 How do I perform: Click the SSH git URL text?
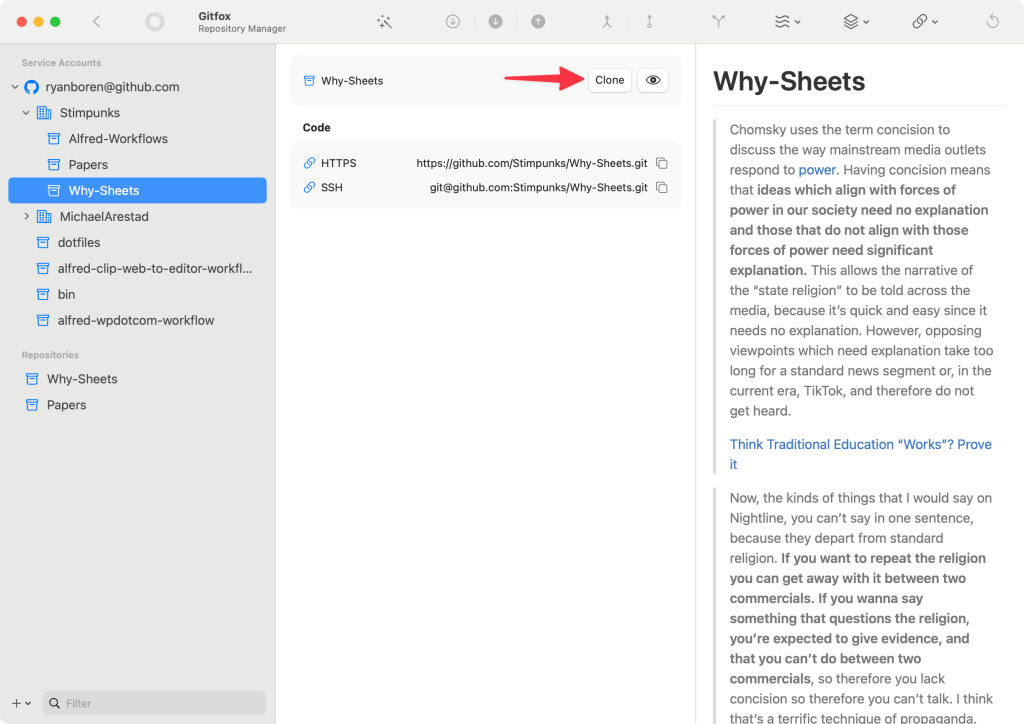pos(538,188)
